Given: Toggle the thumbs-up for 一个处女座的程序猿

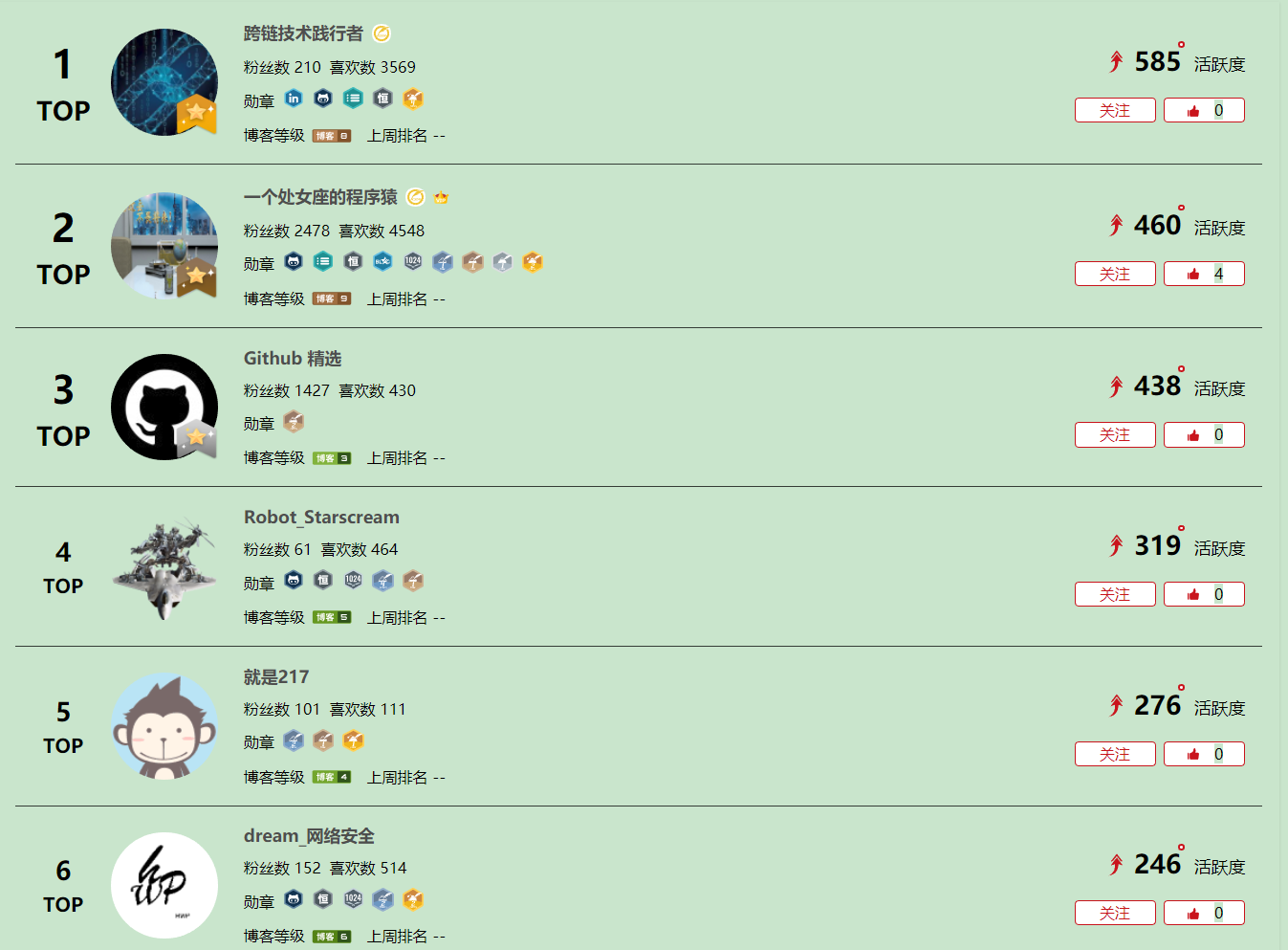Looking at the screenshot, I should click(x=1204, y=274).
